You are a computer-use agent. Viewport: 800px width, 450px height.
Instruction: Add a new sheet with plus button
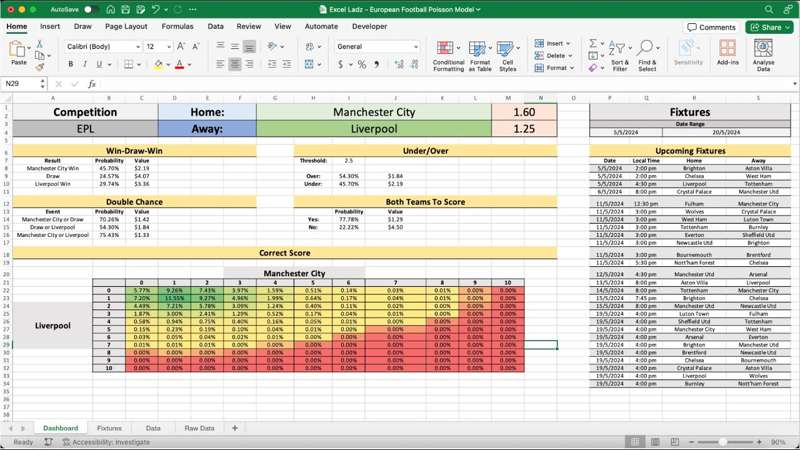point(235,428)
